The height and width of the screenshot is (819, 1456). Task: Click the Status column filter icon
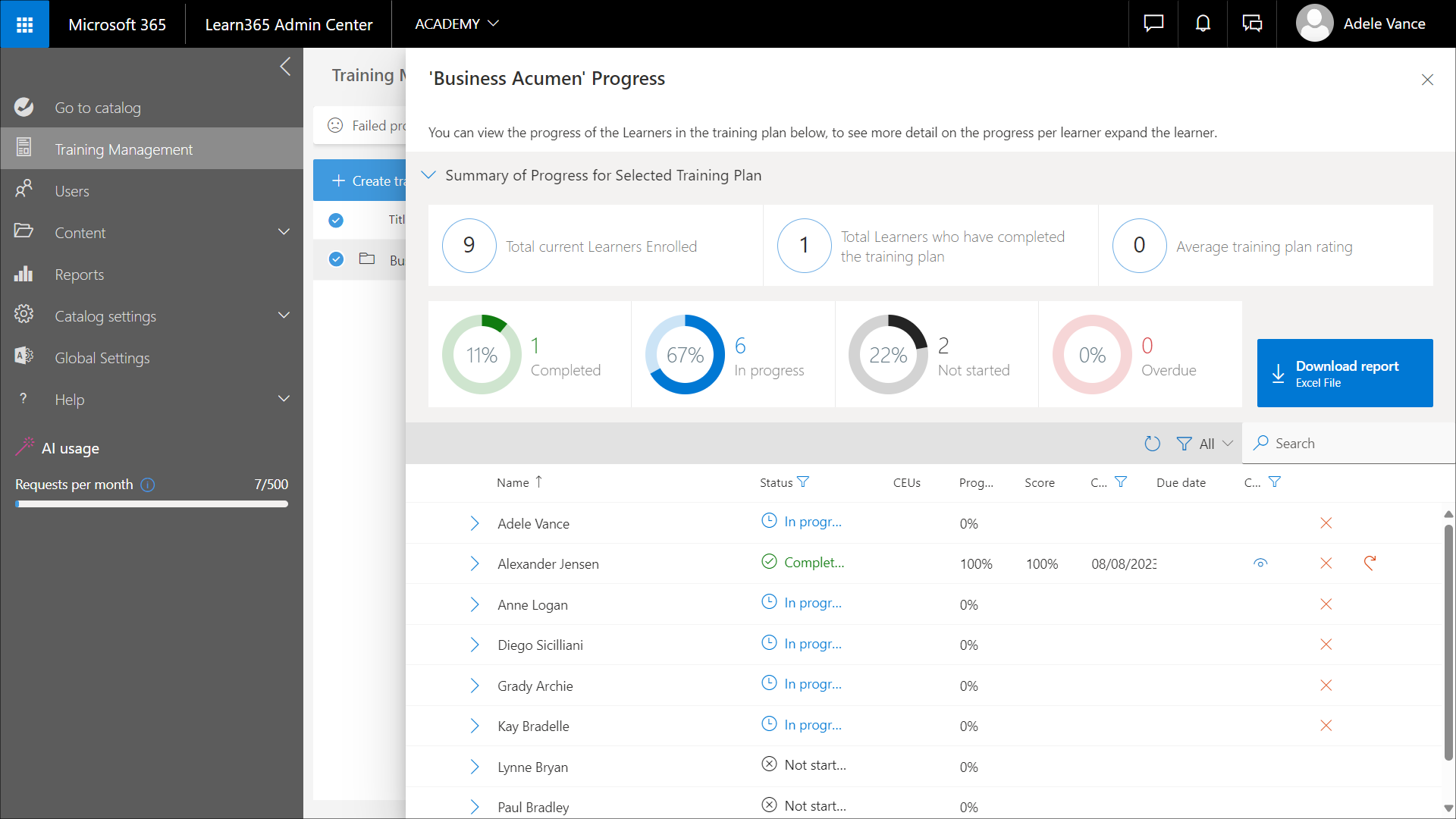(804, 482)
